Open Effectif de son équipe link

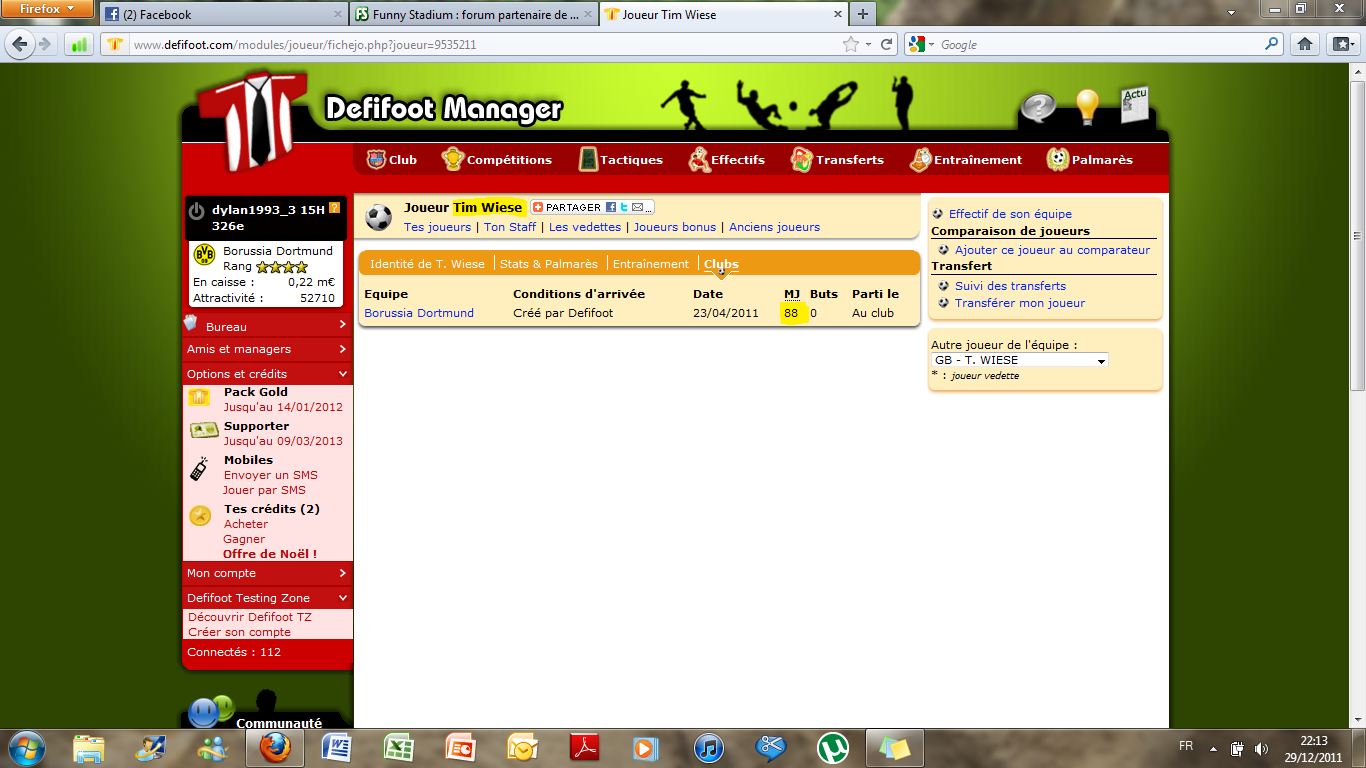point(1010,214)
